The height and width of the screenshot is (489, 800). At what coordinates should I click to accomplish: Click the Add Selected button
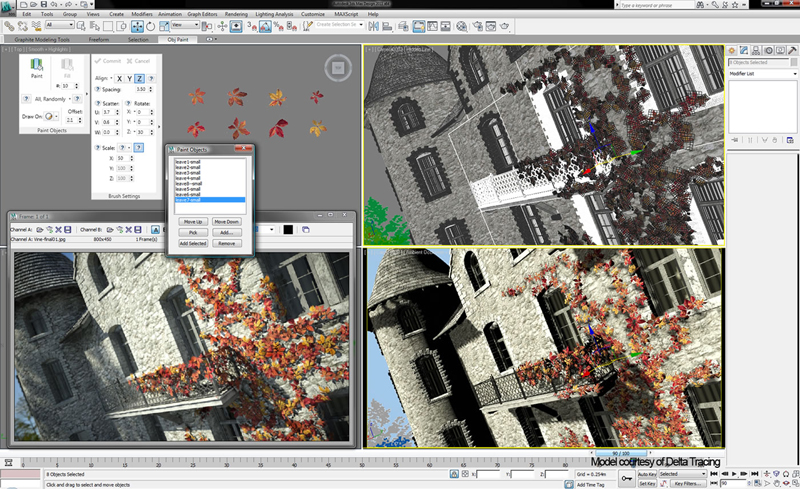[x=193, y=243]
